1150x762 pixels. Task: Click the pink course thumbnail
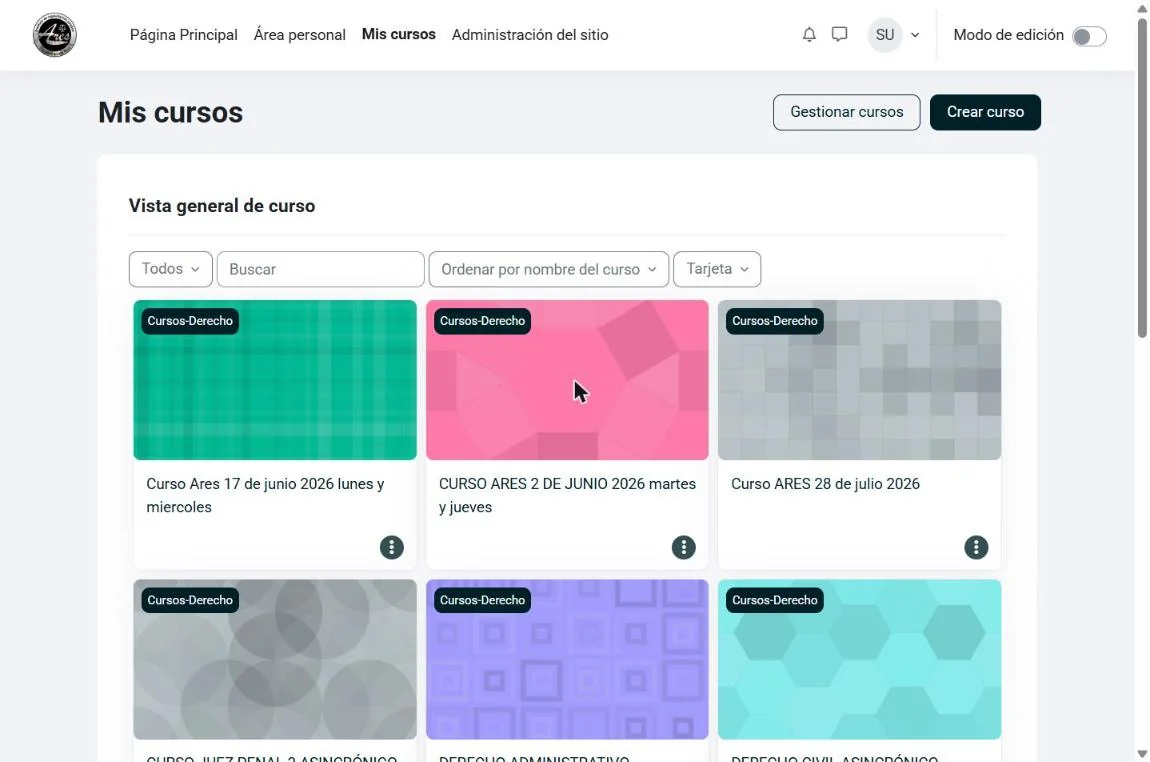[567, 380]
